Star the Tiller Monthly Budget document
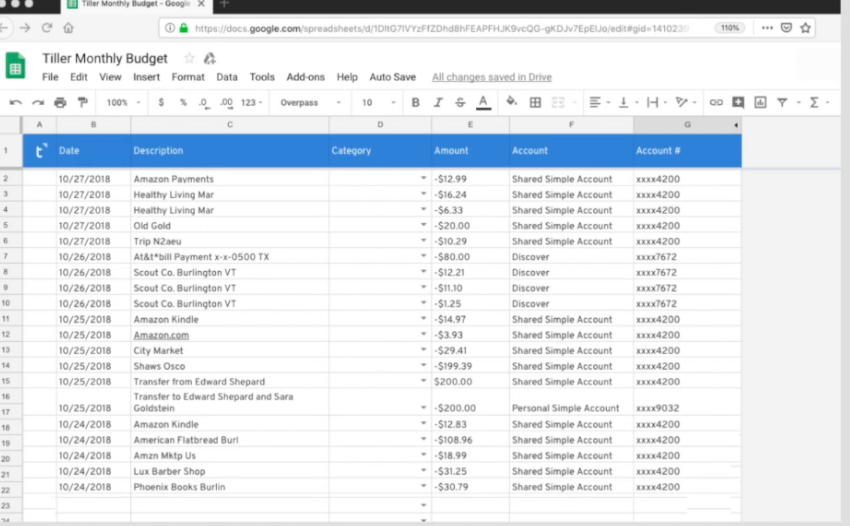This screenshot has width=850, height=526. (x=189, y=57)
